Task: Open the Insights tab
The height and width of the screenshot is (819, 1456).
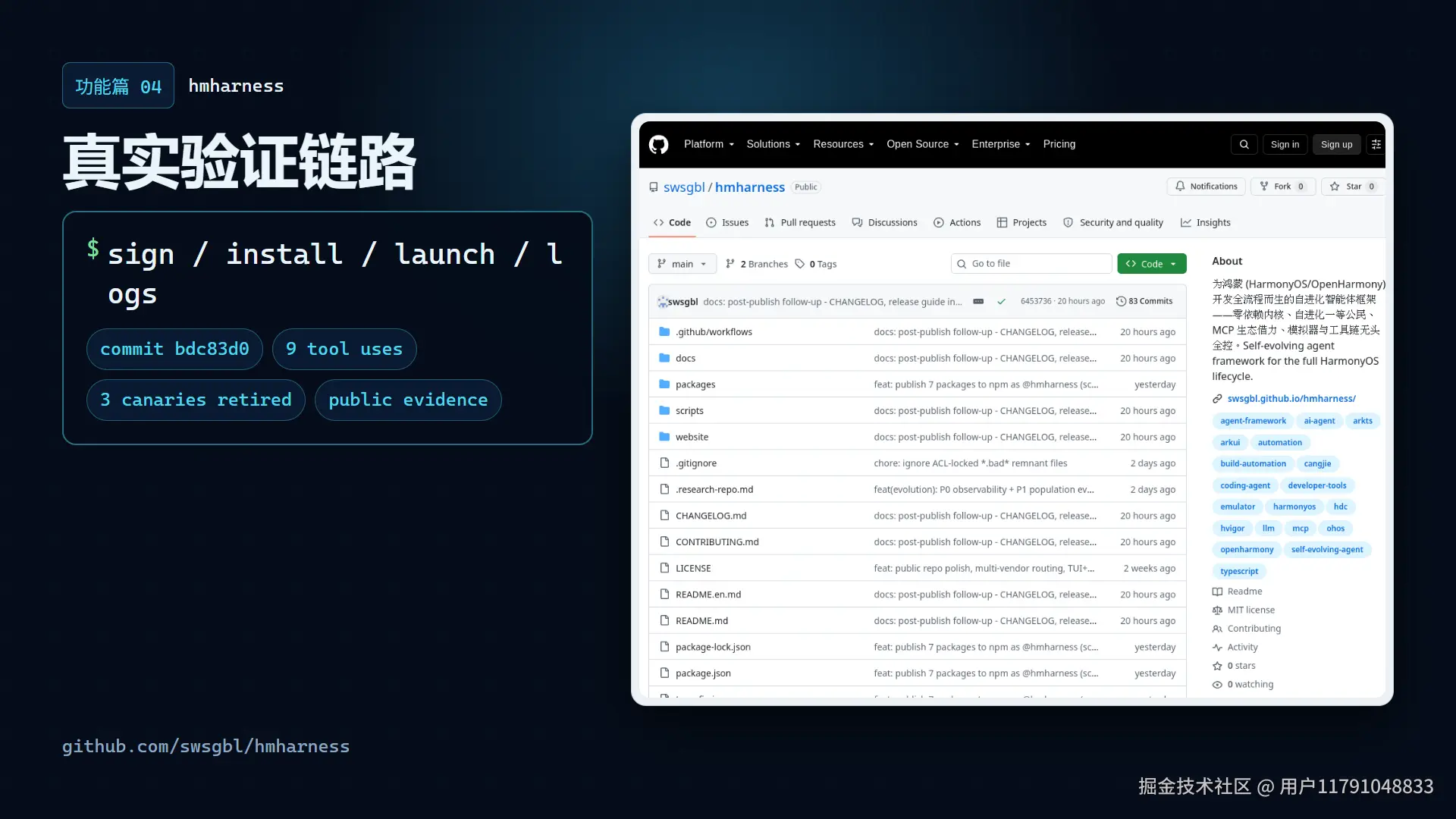Action: click(1206, 223)
